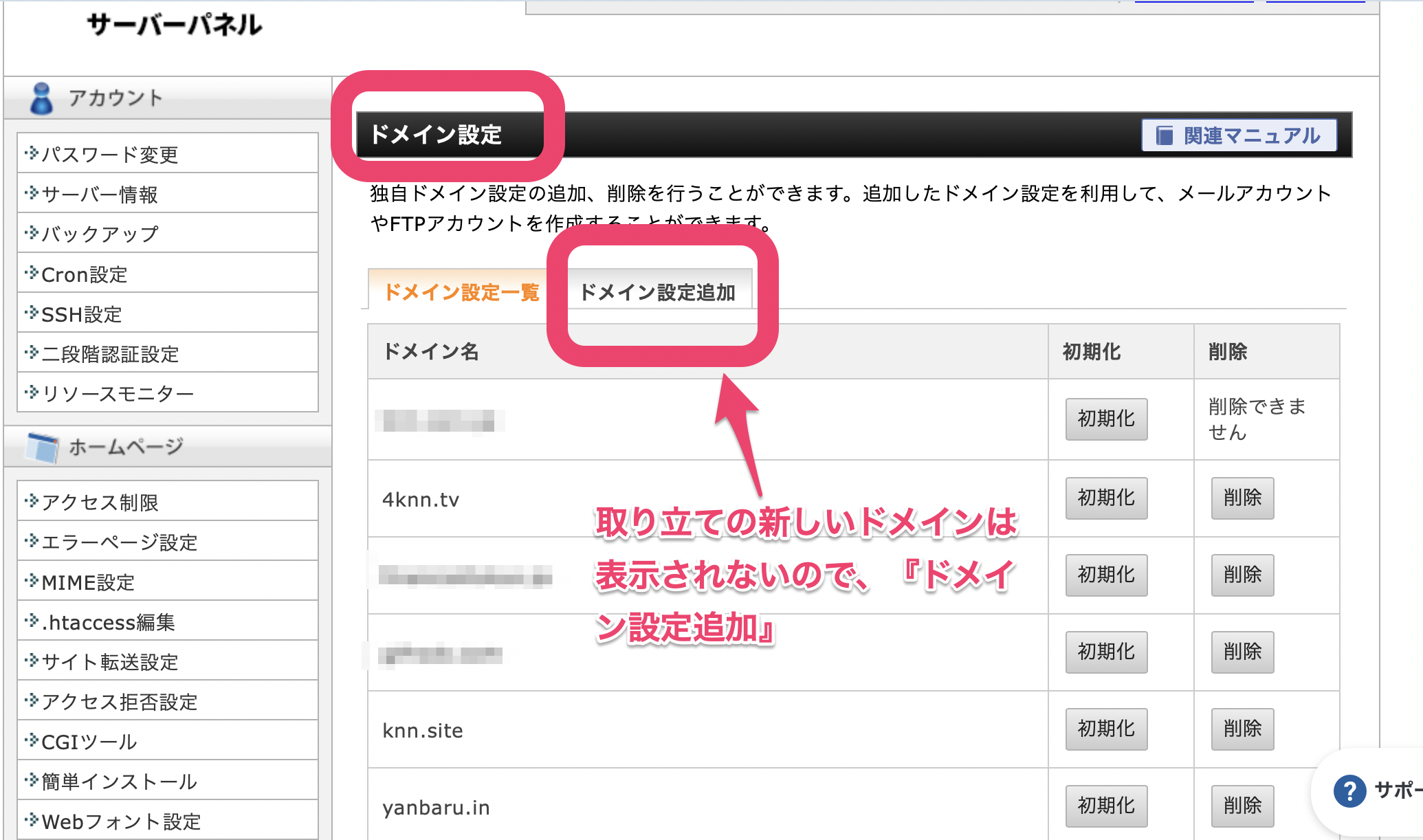
Task: Click the blue question mark support icon
Action: pyautogui.click(x=1349, y=791)
